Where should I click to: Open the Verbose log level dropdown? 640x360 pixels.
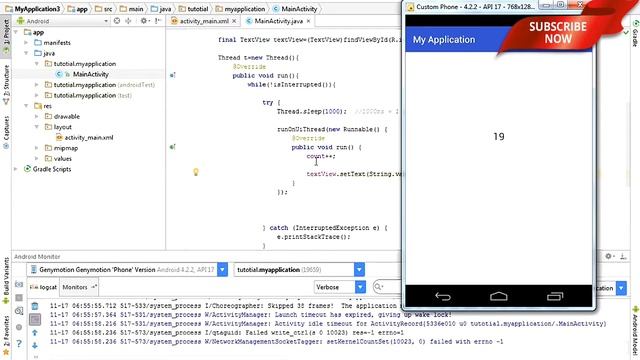(x=360, y=287)
